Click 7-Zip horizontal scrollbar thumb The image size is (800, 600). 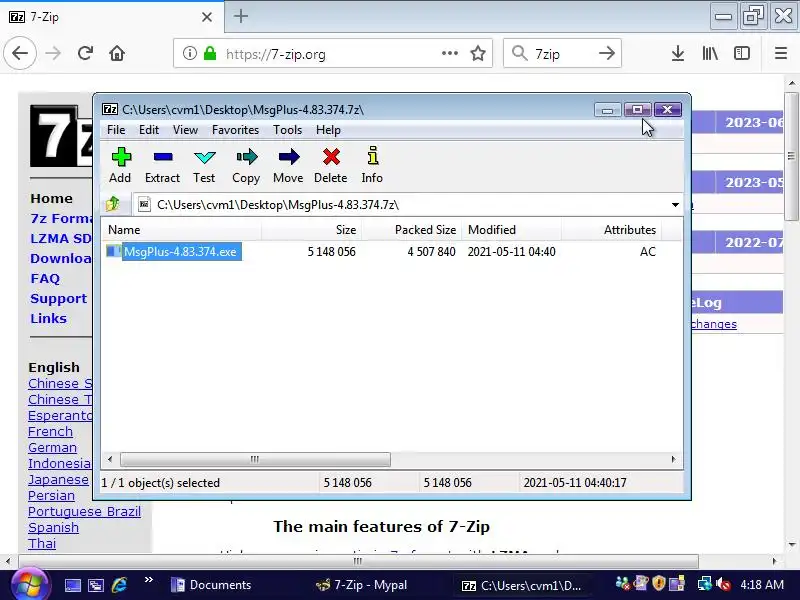point(255,459)
